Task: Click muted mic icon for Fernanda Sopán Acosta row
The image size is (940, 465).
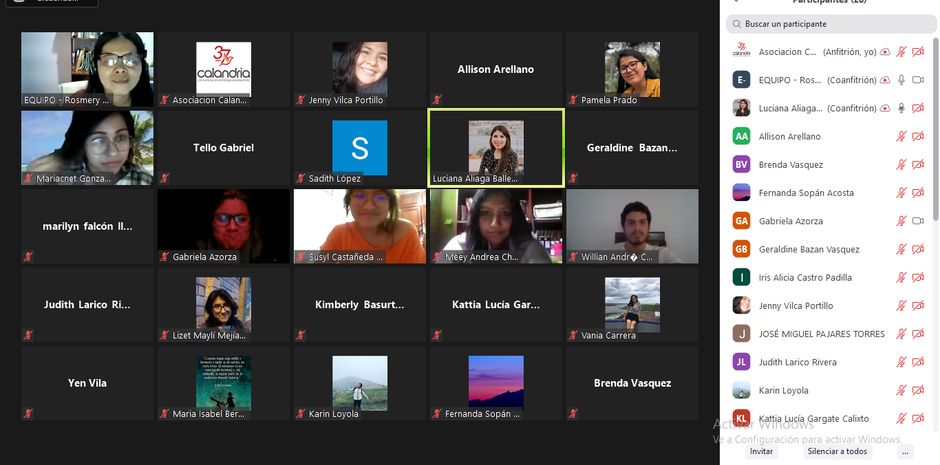Action: pyautogui.click(x=901, y=193)
